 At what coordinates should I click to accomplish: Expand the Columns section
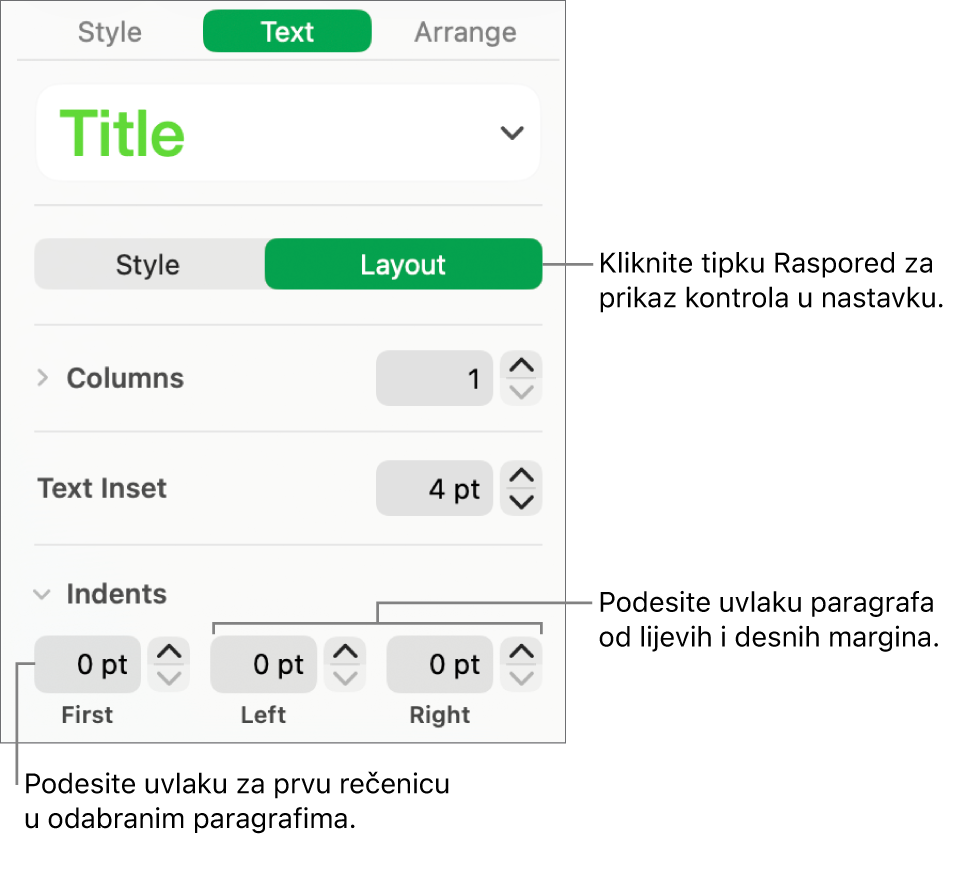coord(41,378)
